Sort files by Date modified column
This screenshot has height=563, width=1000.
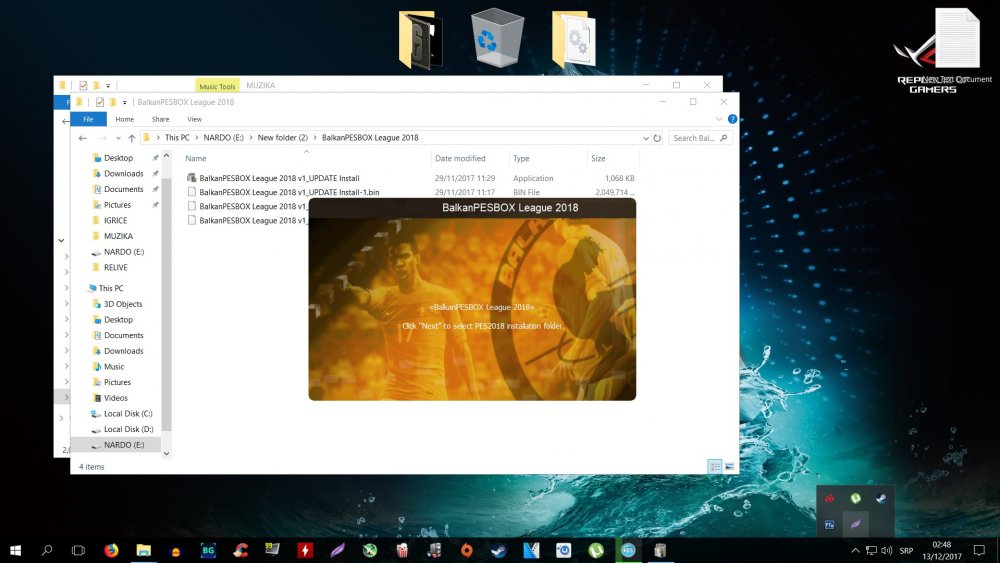tap(460, 158)
